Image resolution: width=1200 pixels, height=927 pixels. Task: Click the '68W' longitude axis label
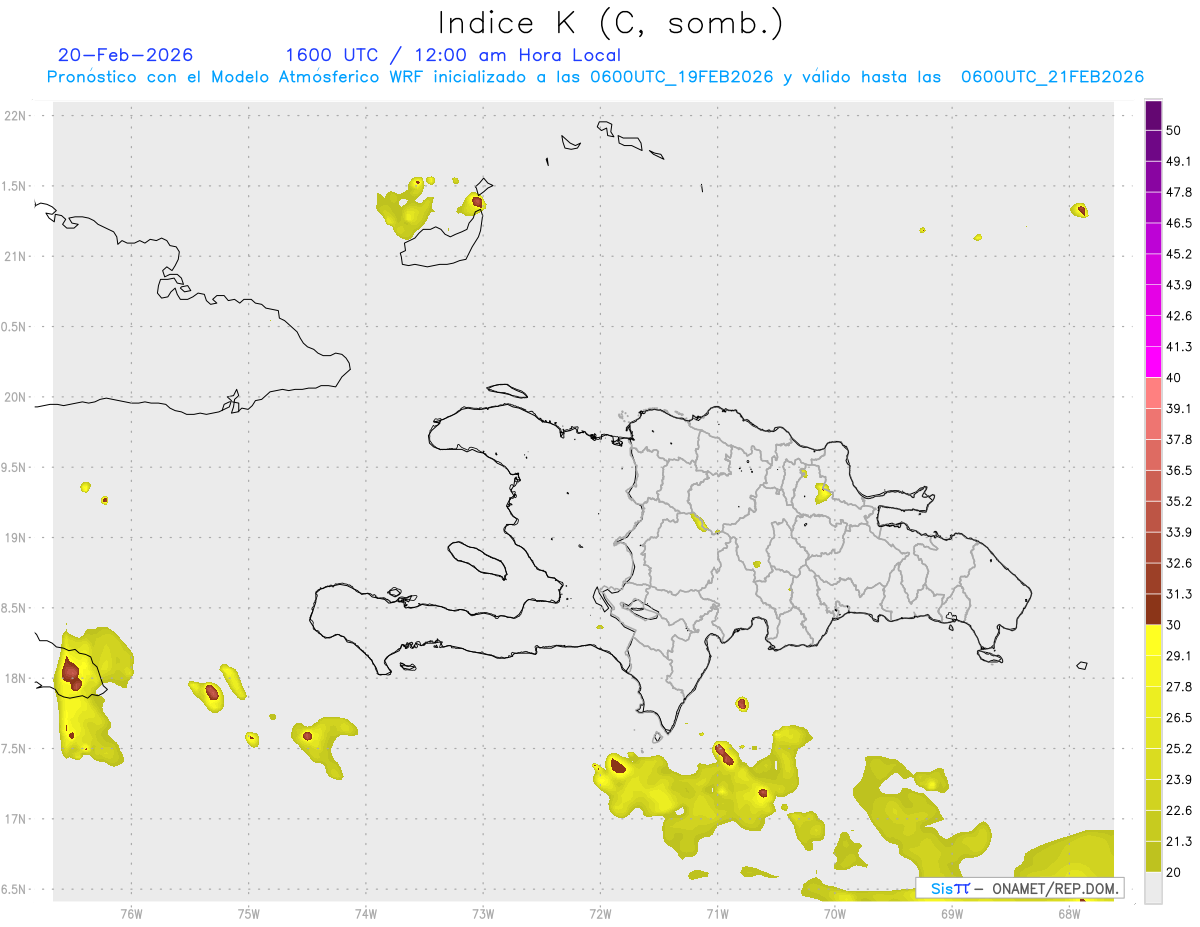point(1069,914)
